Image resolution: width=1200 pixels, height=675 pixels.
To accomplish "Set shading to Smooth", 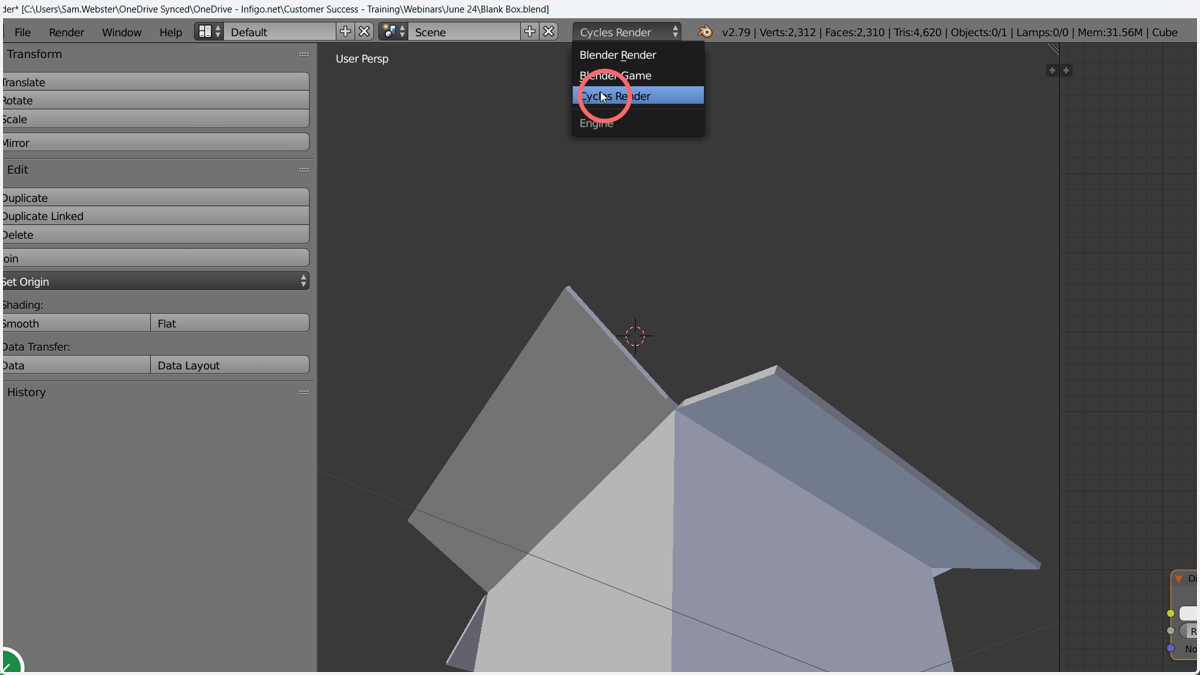I will click(x=75, y=324).
